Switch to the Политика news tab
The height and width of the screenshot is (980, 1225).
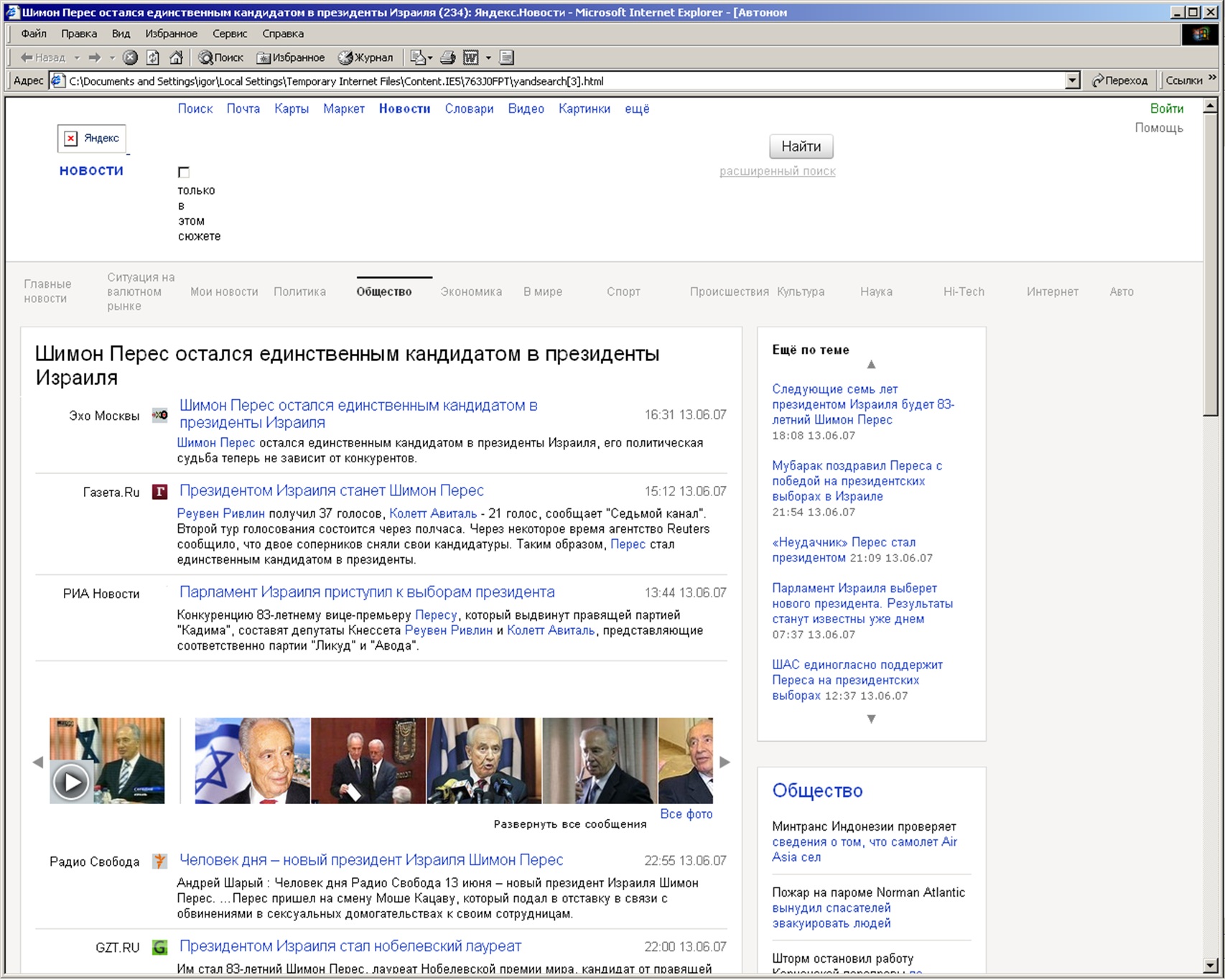pos(299,291)
